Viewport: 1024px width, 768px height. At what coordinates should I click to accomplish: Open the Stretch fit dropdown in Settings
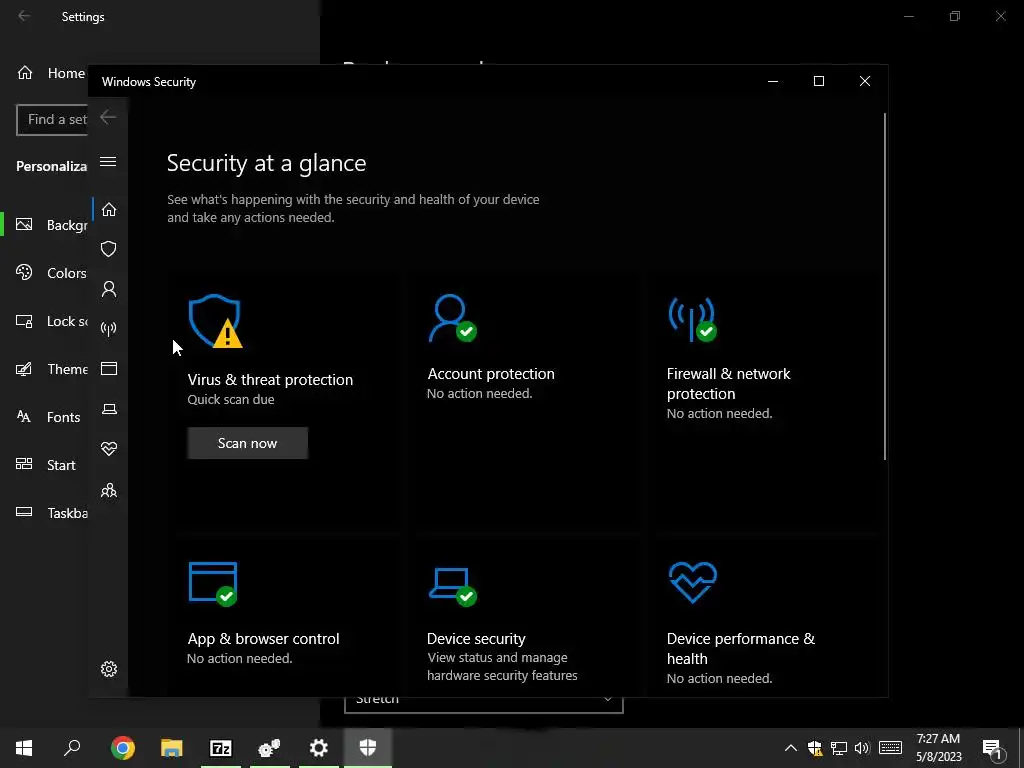coord(483,704)
